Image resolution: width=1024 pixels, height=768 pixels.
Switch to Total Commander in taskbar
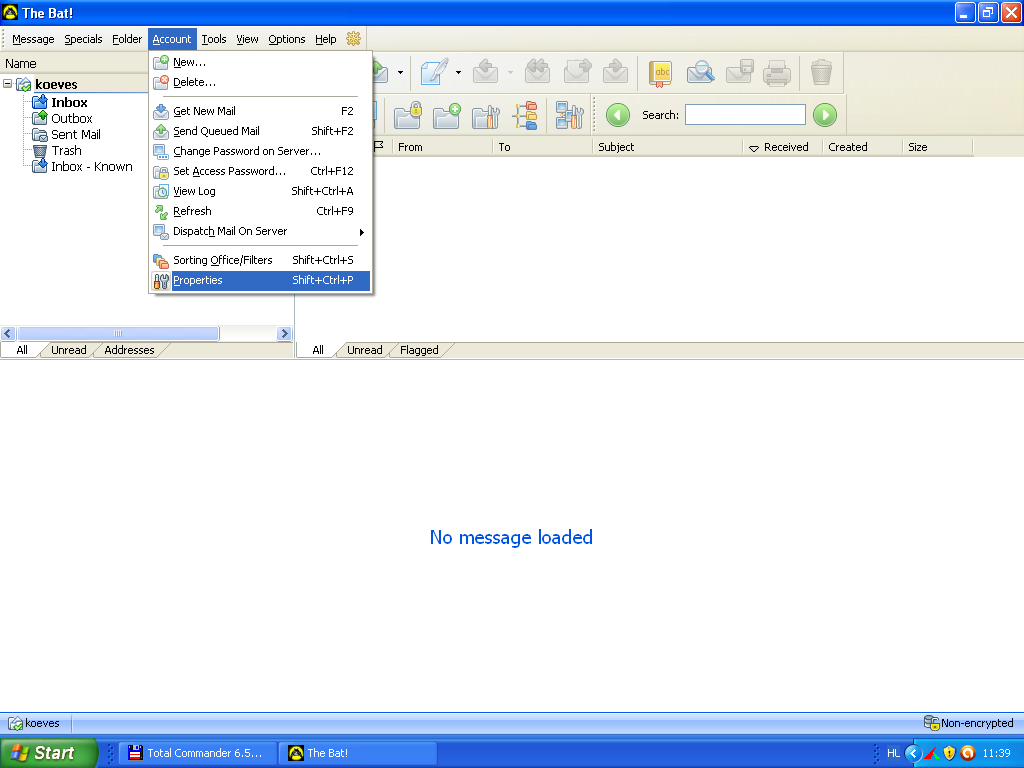(x=198, y=753)
